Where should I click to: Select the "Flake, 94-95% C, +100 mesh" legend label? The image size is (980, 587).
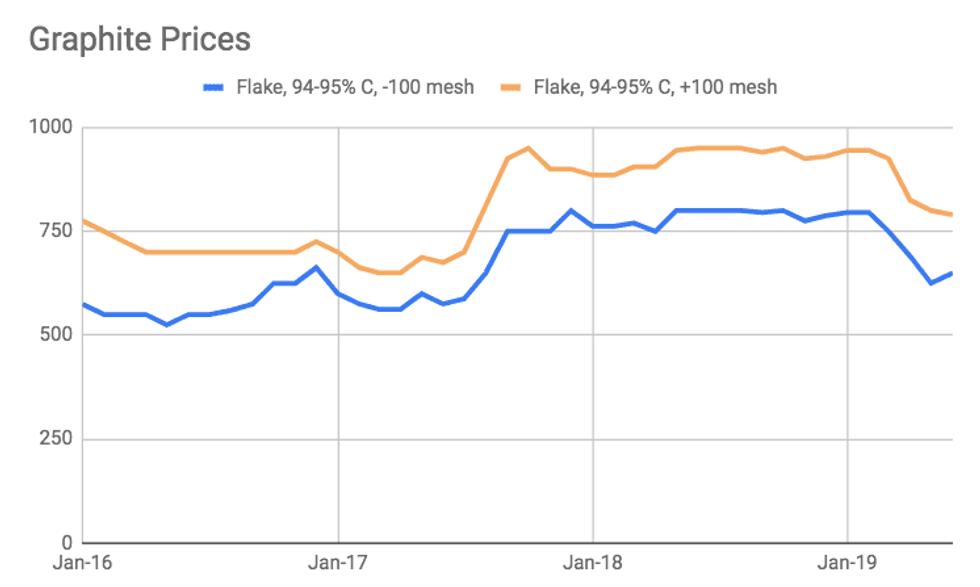pos(655,87)
